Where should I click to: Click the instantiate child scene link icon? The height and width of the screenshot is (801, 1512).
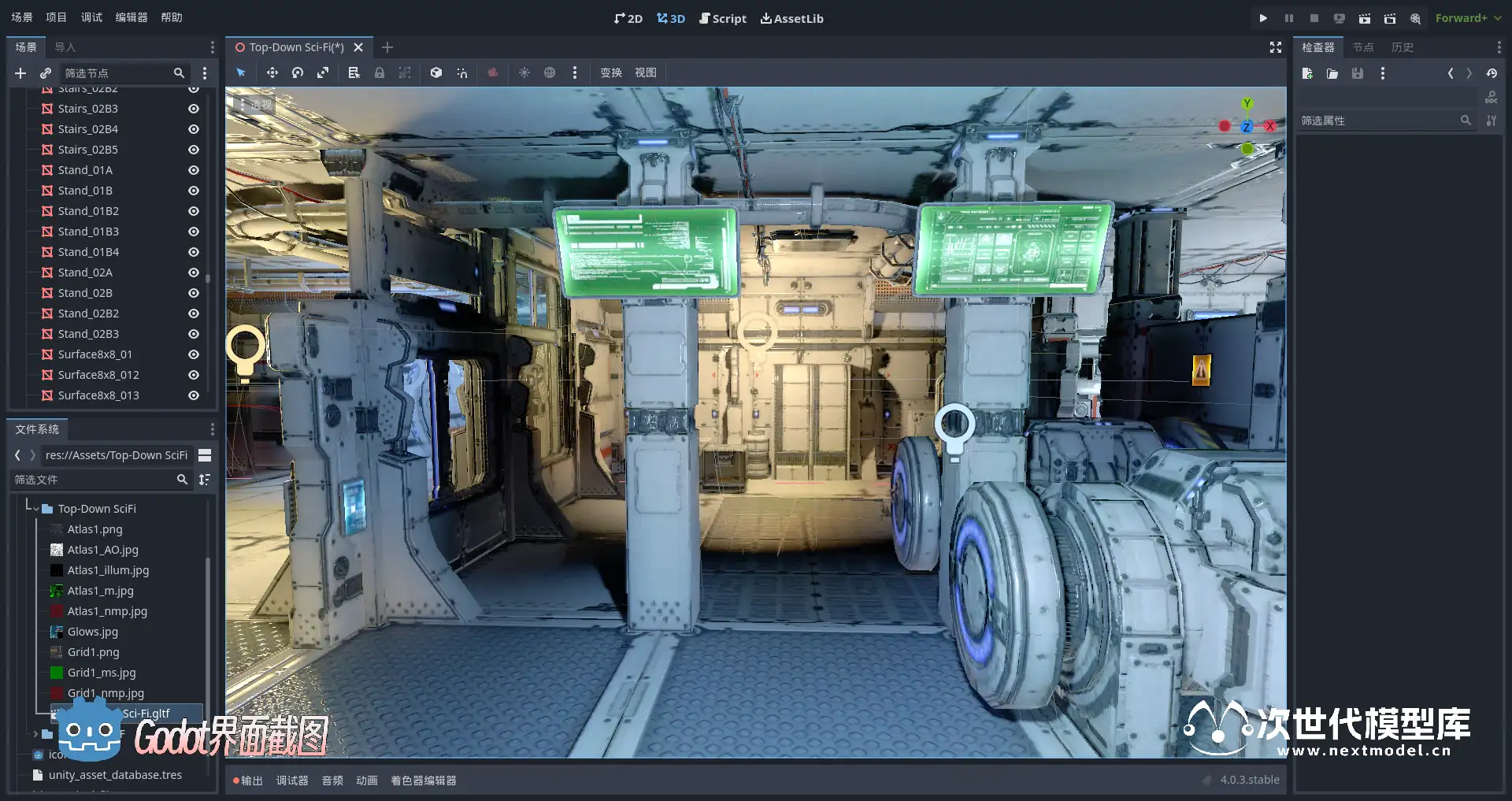click(x=46, y=73)
